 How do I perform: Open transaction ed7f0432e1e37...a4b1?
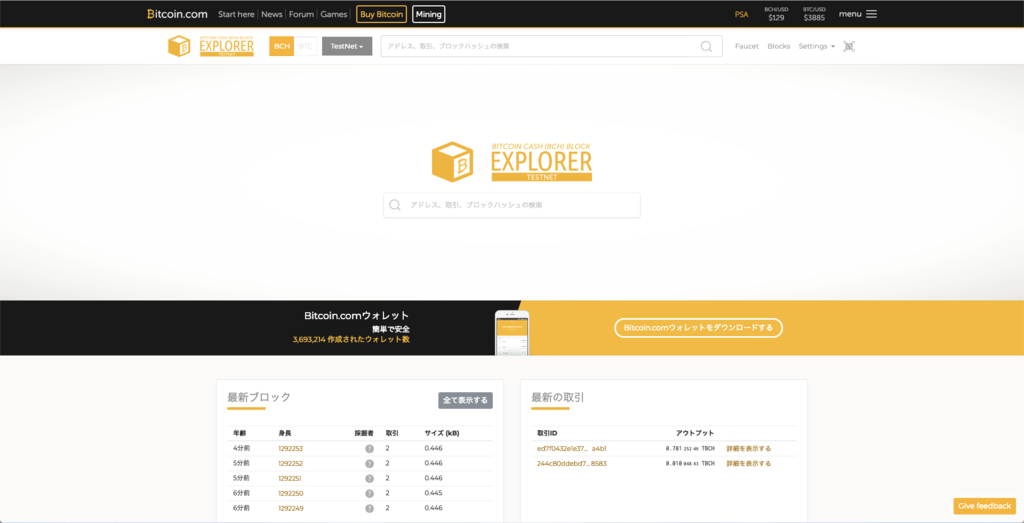571,449
